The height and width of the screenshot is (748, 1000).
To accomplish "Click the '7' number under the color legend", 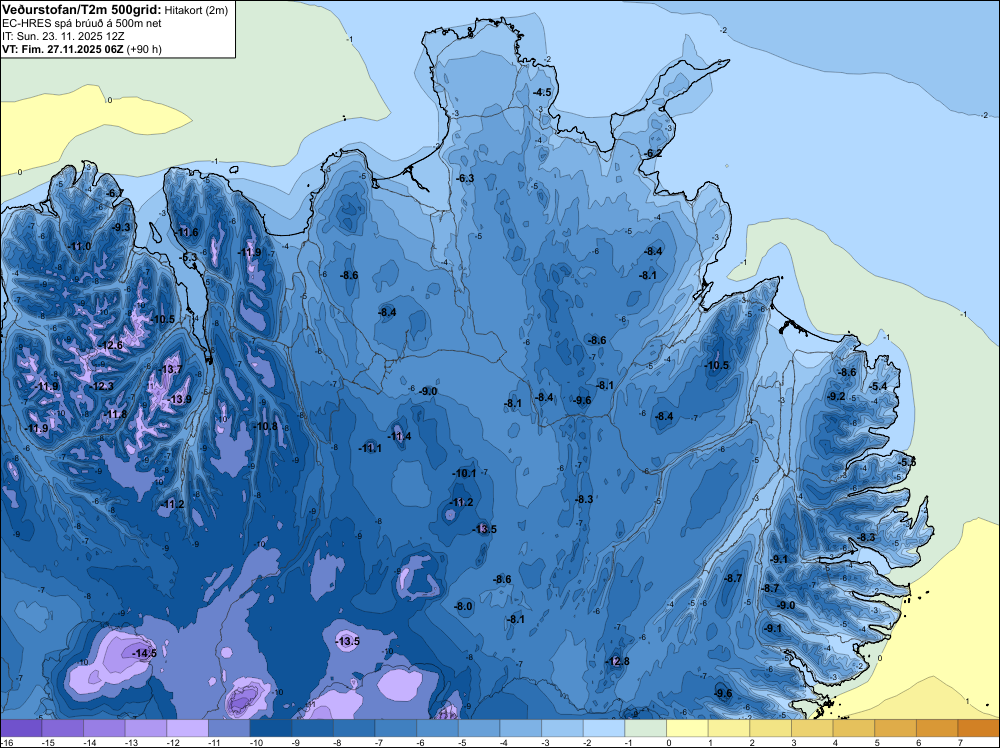I will coord(960,742).
